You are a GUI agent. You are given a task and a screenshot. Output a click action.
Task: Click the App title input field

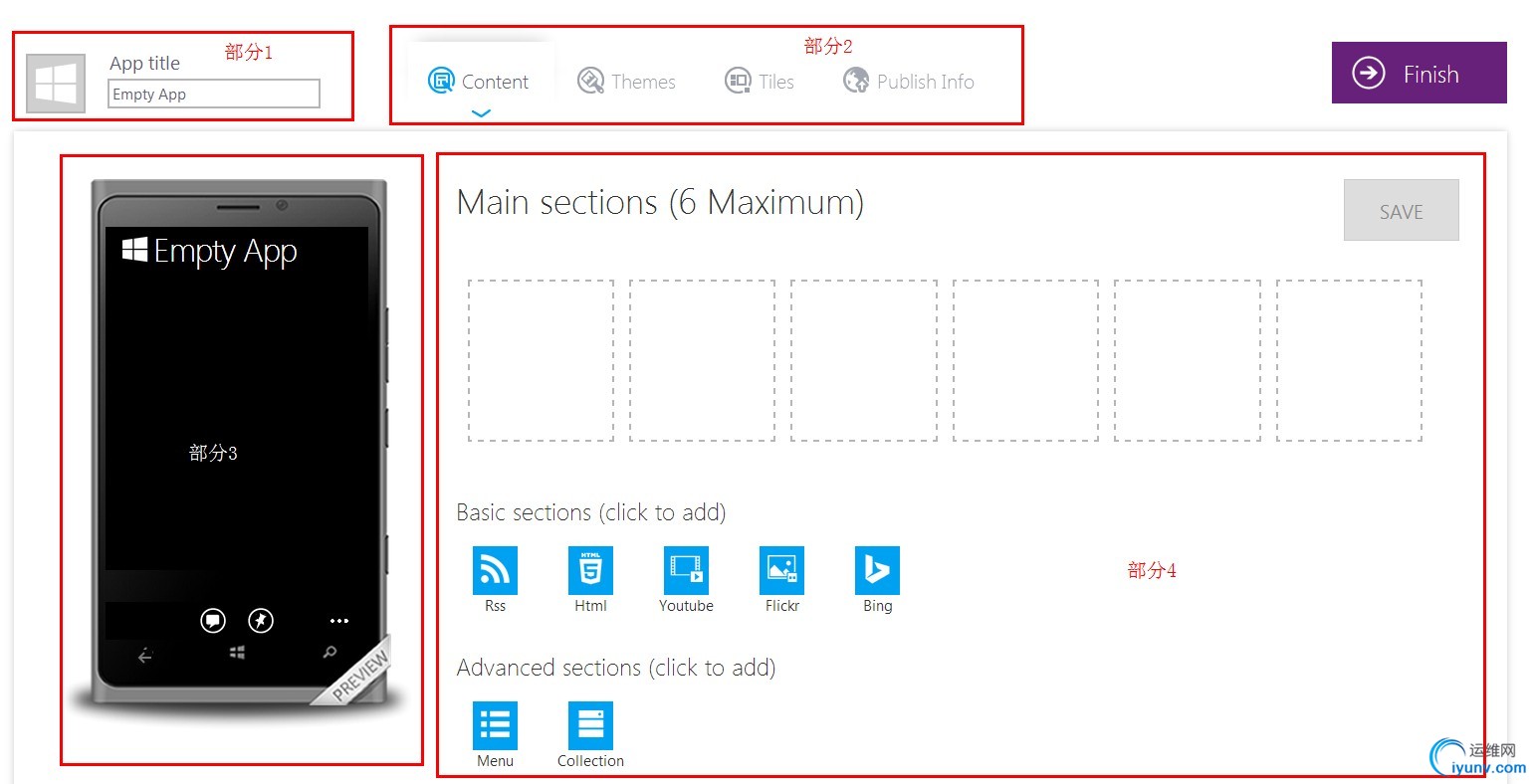[x=214, y=94]
